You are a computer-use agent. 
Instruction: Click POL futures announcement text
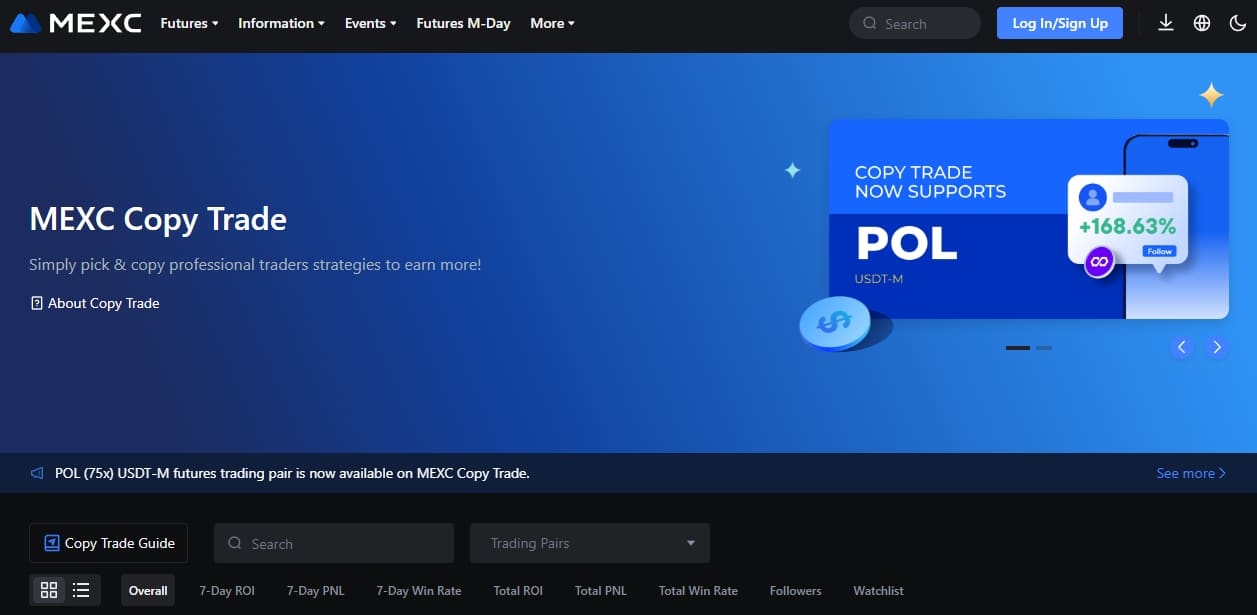292,473
